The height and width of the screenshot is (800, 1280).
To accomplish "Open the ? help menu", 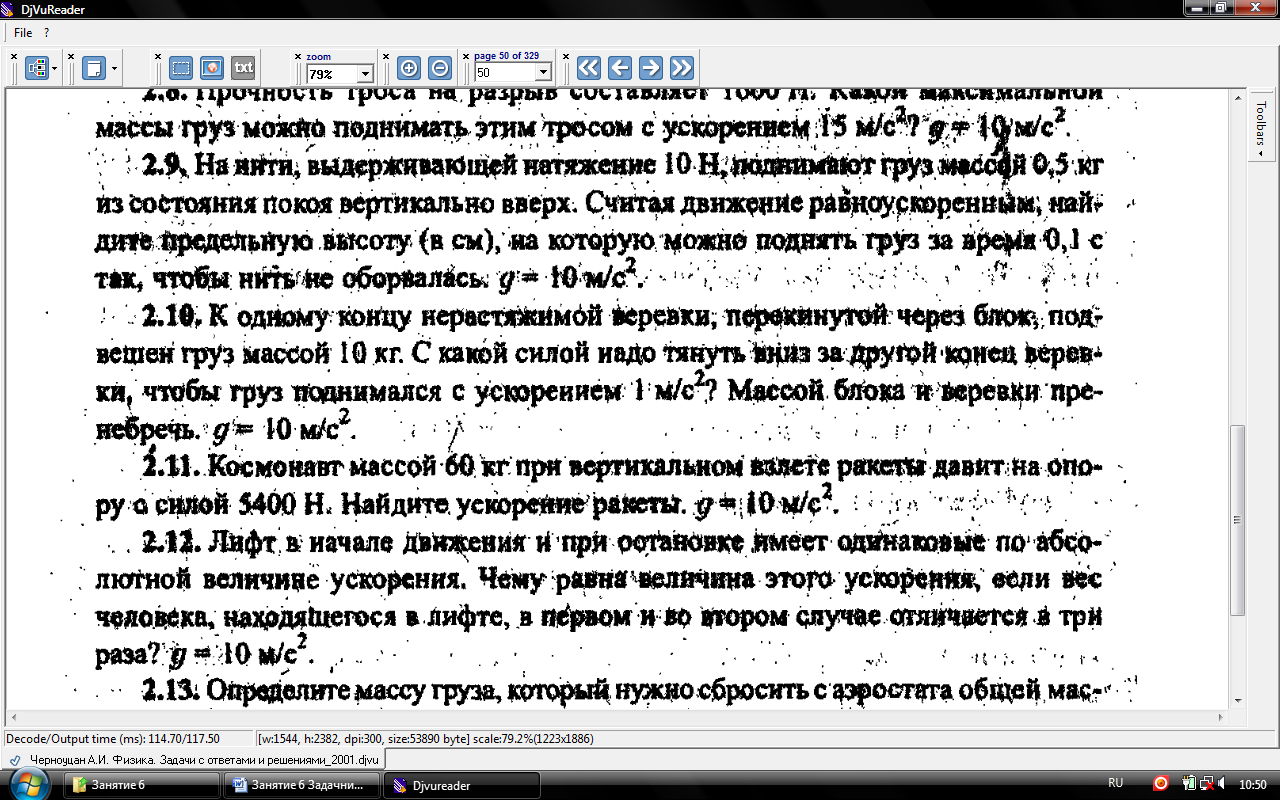I will point(46,33).
